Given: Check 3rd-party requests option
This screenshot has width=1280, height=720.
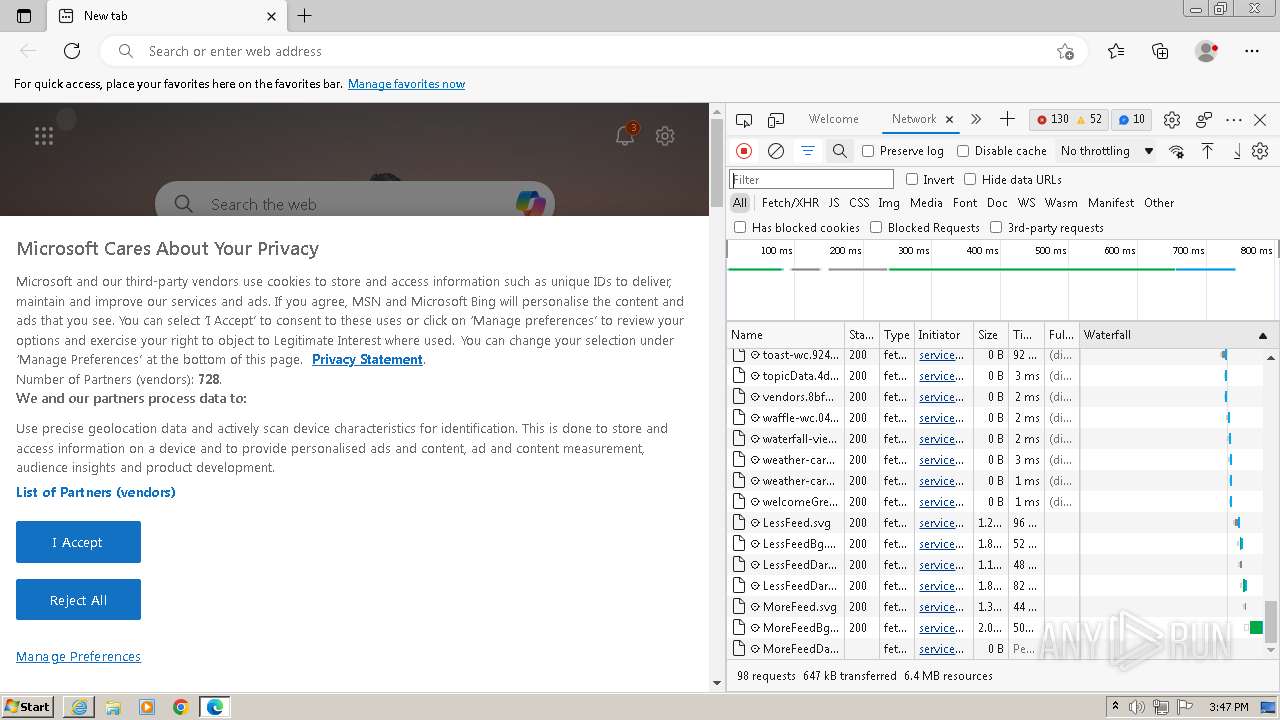Looking at the screenshot, I should tap(996, 227).
